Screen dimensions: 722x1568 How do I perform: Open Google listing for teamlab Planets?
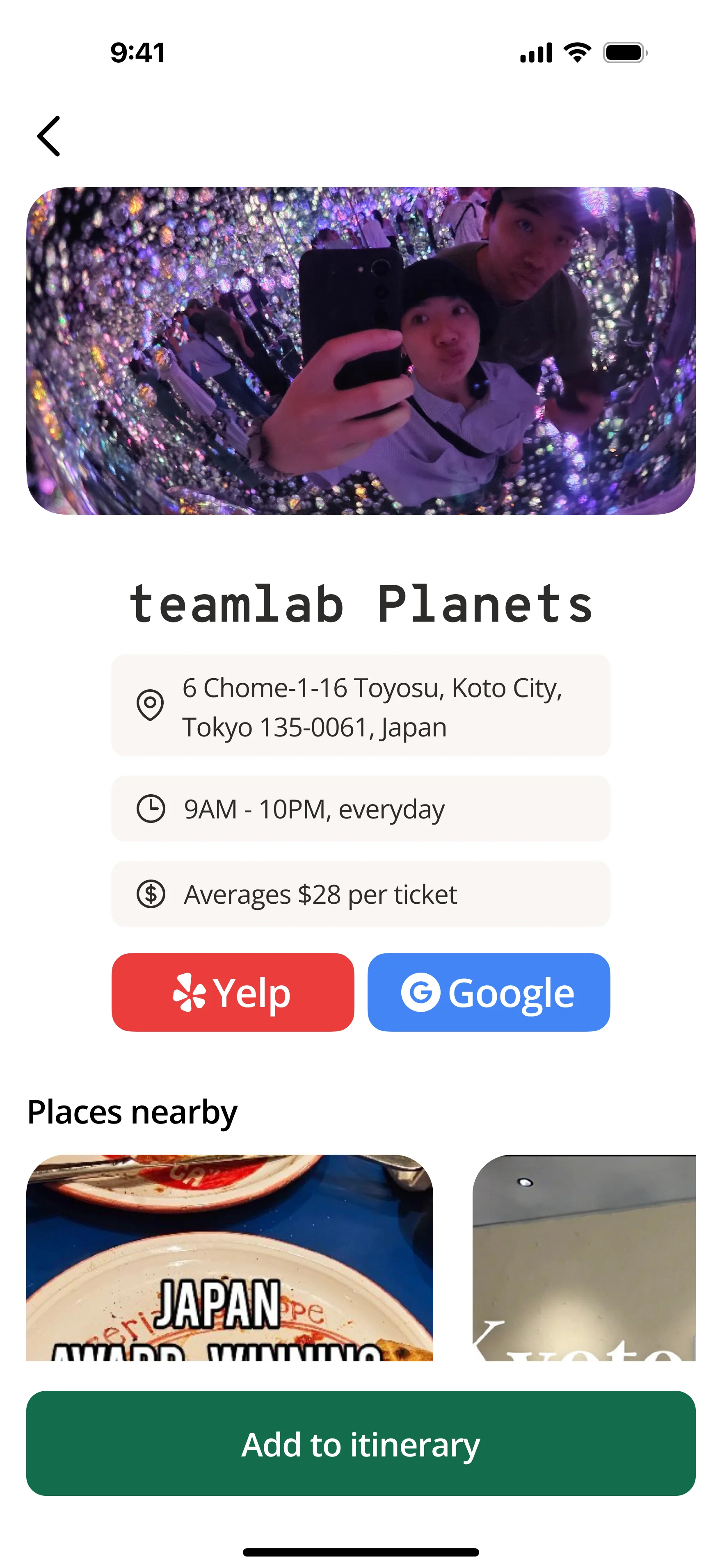point(488,992)
